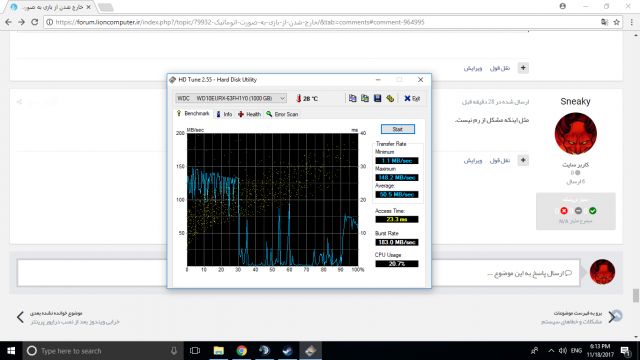Screen dimensions: 640x360
Task: Show hidden system tray icons chevron
Action: tap(551, 351)
